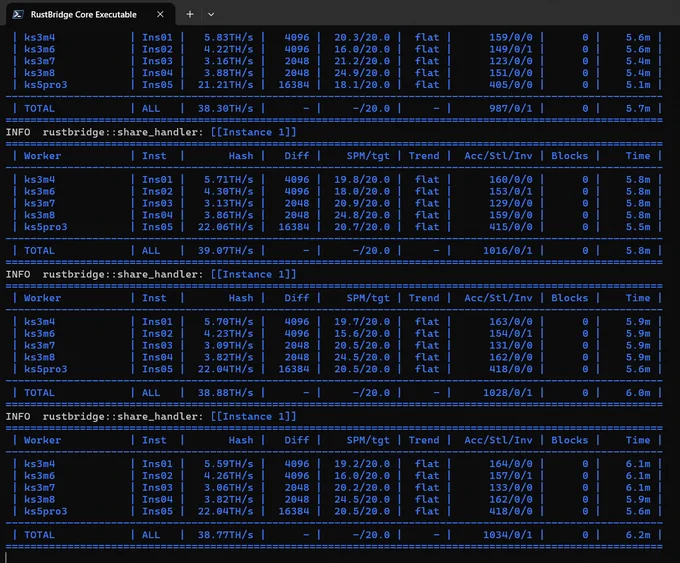680x563 pixels.
Task: Click the 19.7/20.0 SPM value
Action: [x=362, y=322]
